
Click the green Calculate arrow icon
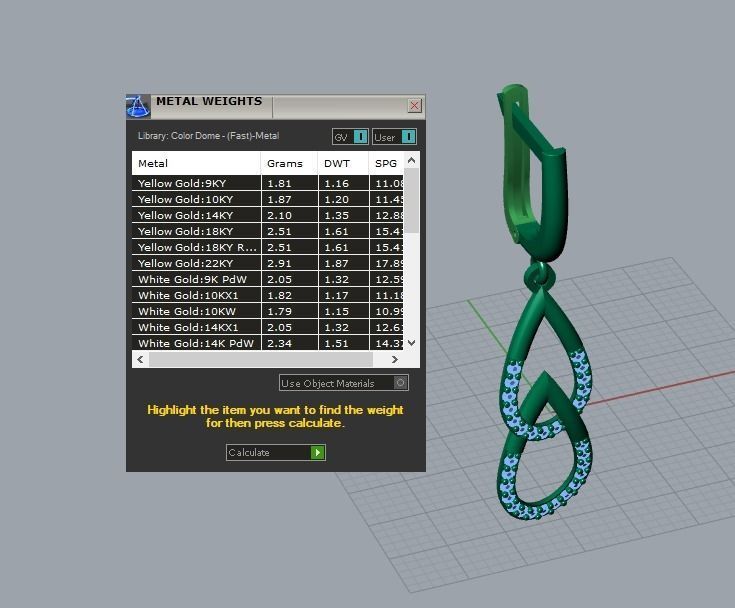[x=318, y=452]
